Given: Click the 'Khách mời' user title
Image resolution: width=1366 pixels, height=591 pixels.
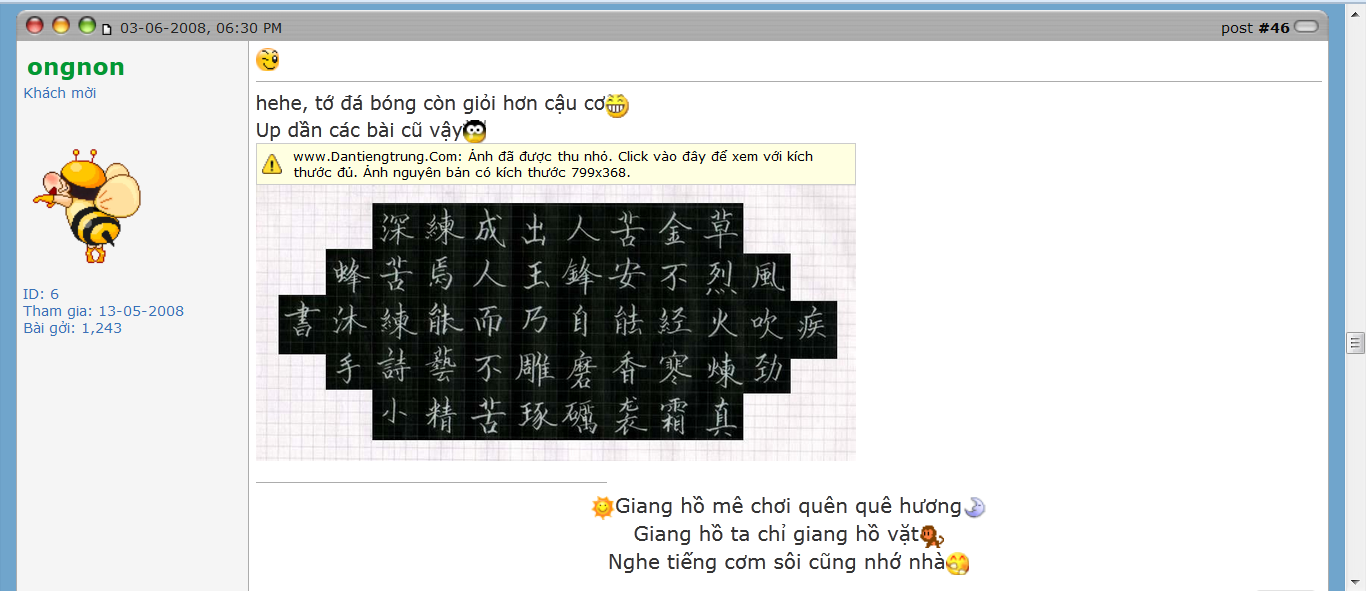Looking at the screenshot, I should click(60, 93).
